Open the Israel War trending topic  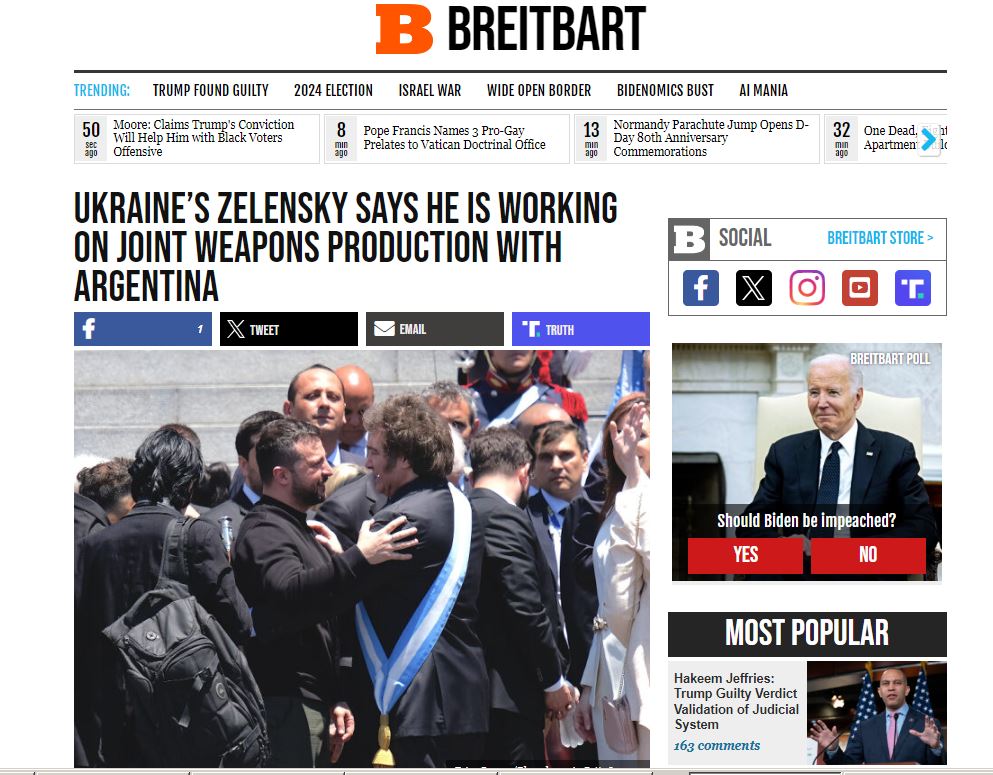pyautogui.click(x=429, y=91)
